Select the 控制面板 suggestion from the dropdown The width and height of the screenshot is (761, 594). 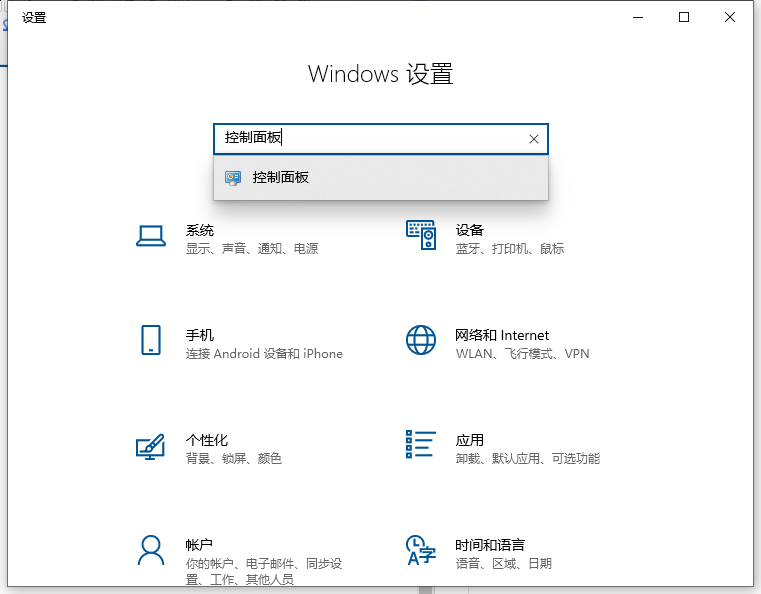pyautogui.click(x=281, y=178)
